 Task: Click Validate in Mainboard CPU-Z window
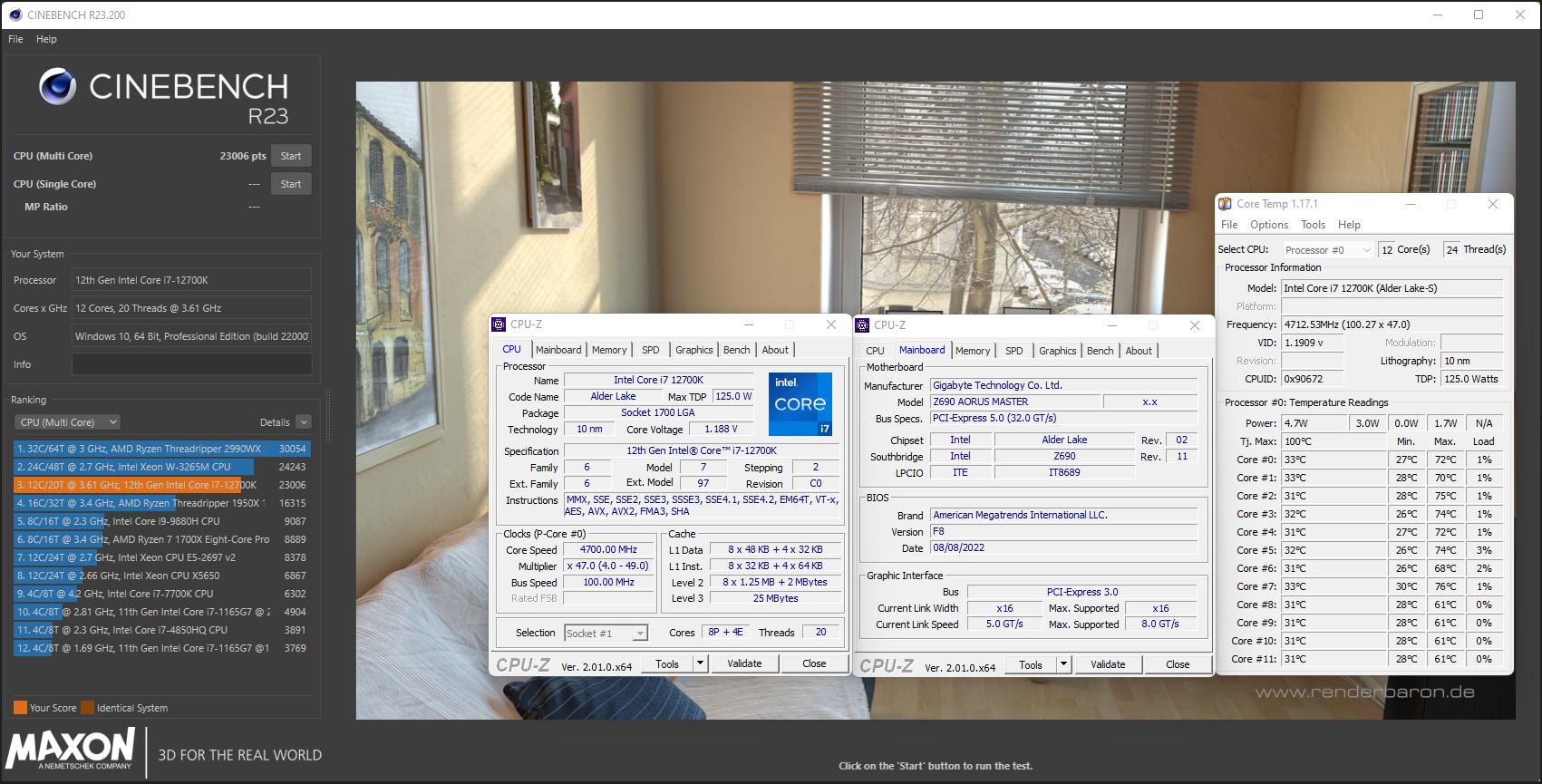[x=1108, y=665]
